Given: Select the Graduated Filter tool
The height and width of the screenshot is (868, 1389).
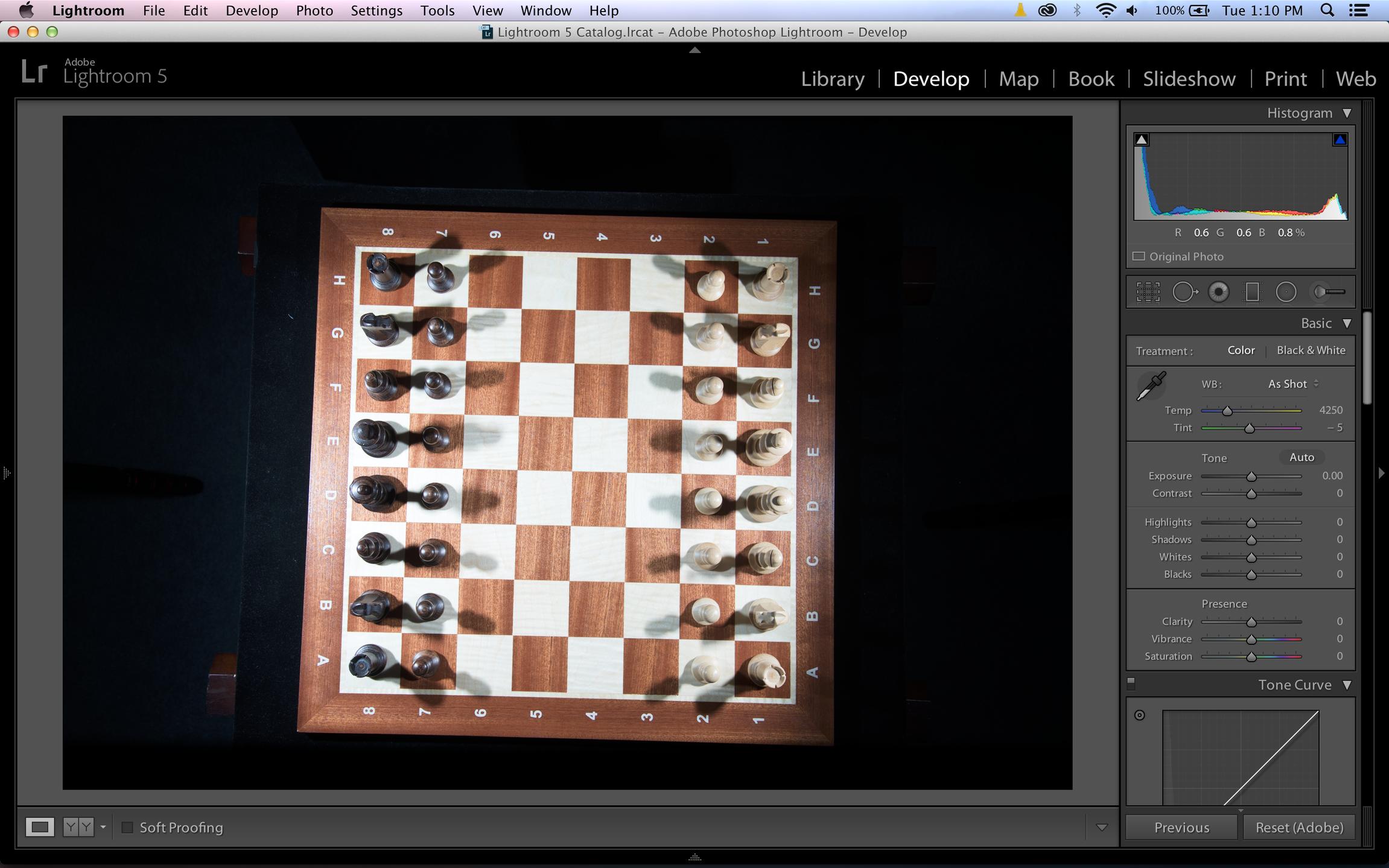Looking at the screenshot, I should coord(1253,293).
